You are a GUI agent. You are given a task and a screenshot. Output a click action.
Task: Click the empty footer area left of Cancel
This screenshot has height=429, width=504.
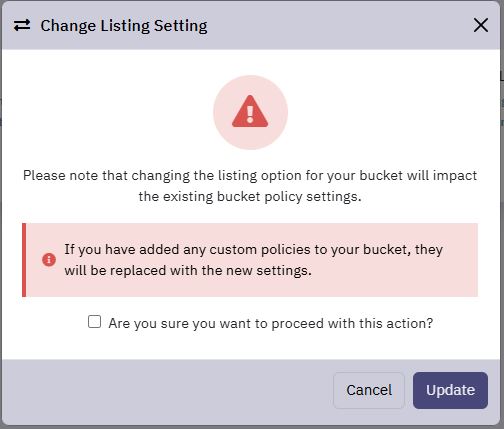coord(167,390)
